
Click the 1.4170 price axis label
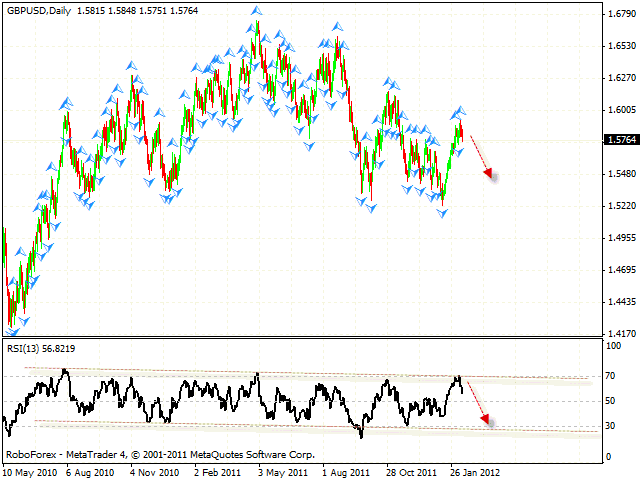(619, 334)
